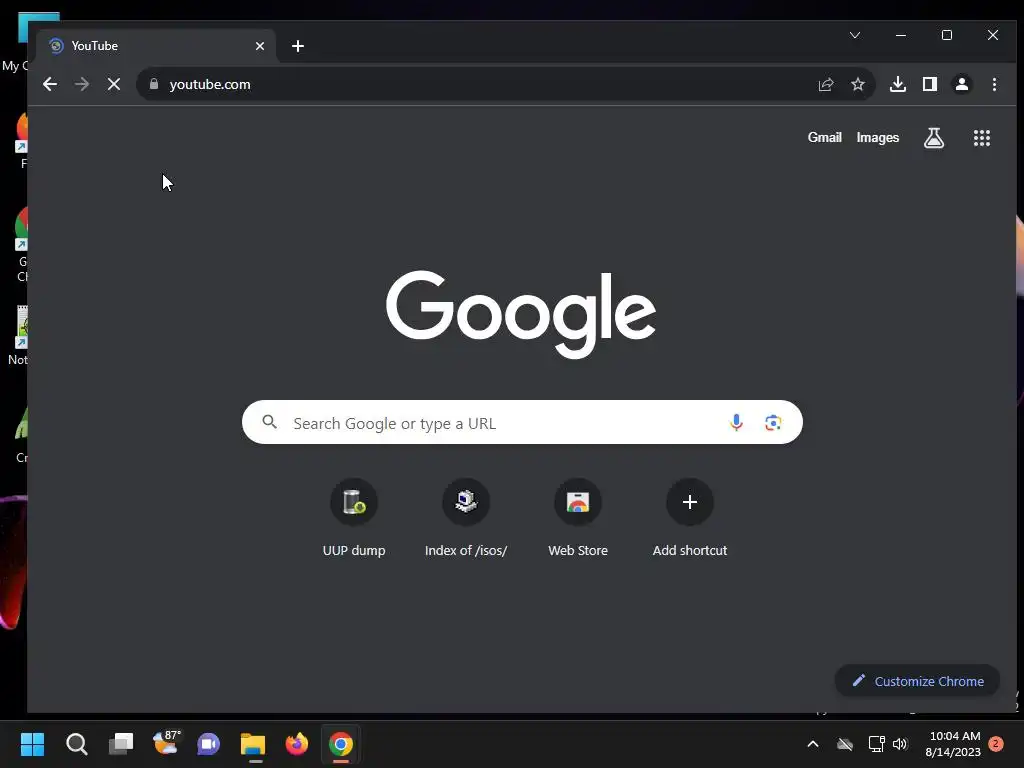Start voice search with the microphone
This screenshot has height=768, width=1024.
[736, 423]
